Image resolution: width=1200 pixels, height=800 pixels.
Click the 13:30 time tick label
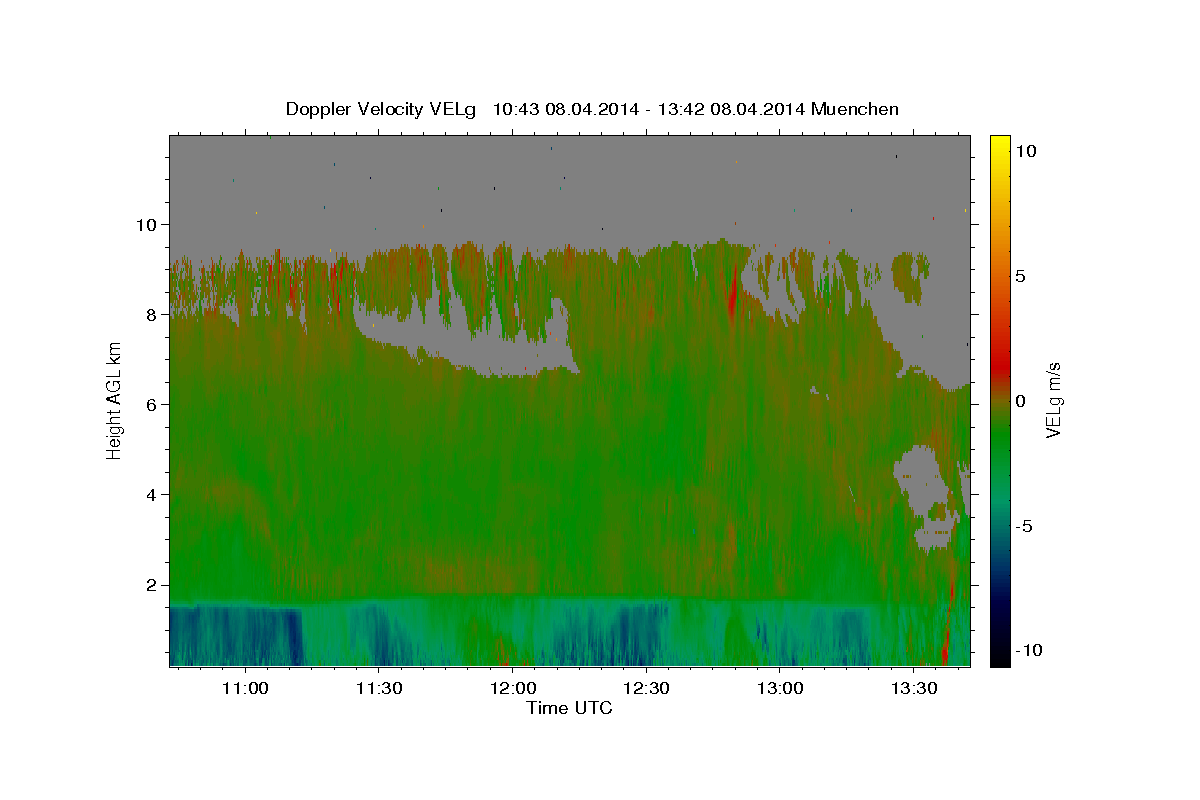point(914,689)
